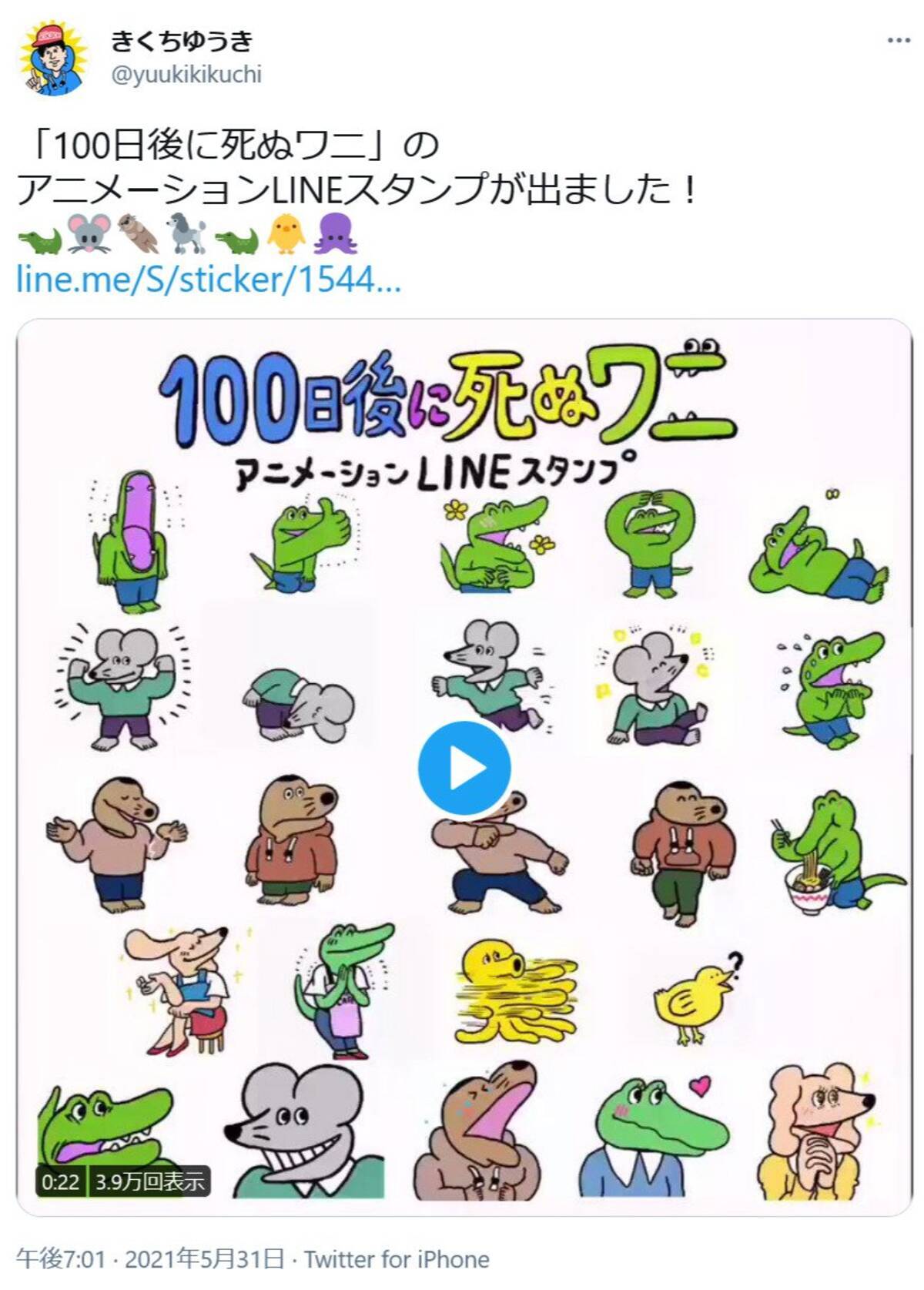This screenshot has height=1290, width=924.
Task: Play the video with the blue button
Action: click(x=464, y=769)
